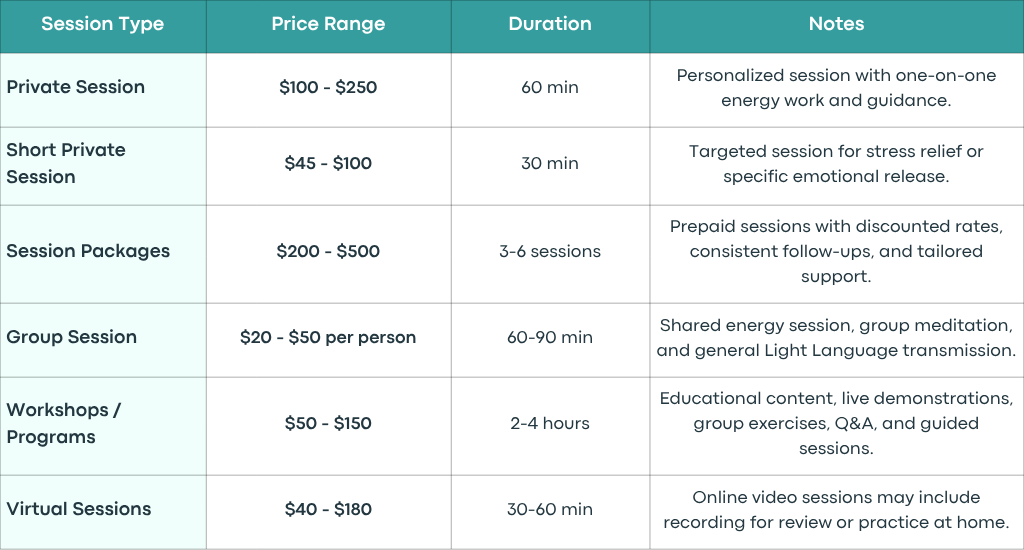Click the Session Type column header
The height and width of the screenshot is (550, 1024).
[x=103, y=24]
